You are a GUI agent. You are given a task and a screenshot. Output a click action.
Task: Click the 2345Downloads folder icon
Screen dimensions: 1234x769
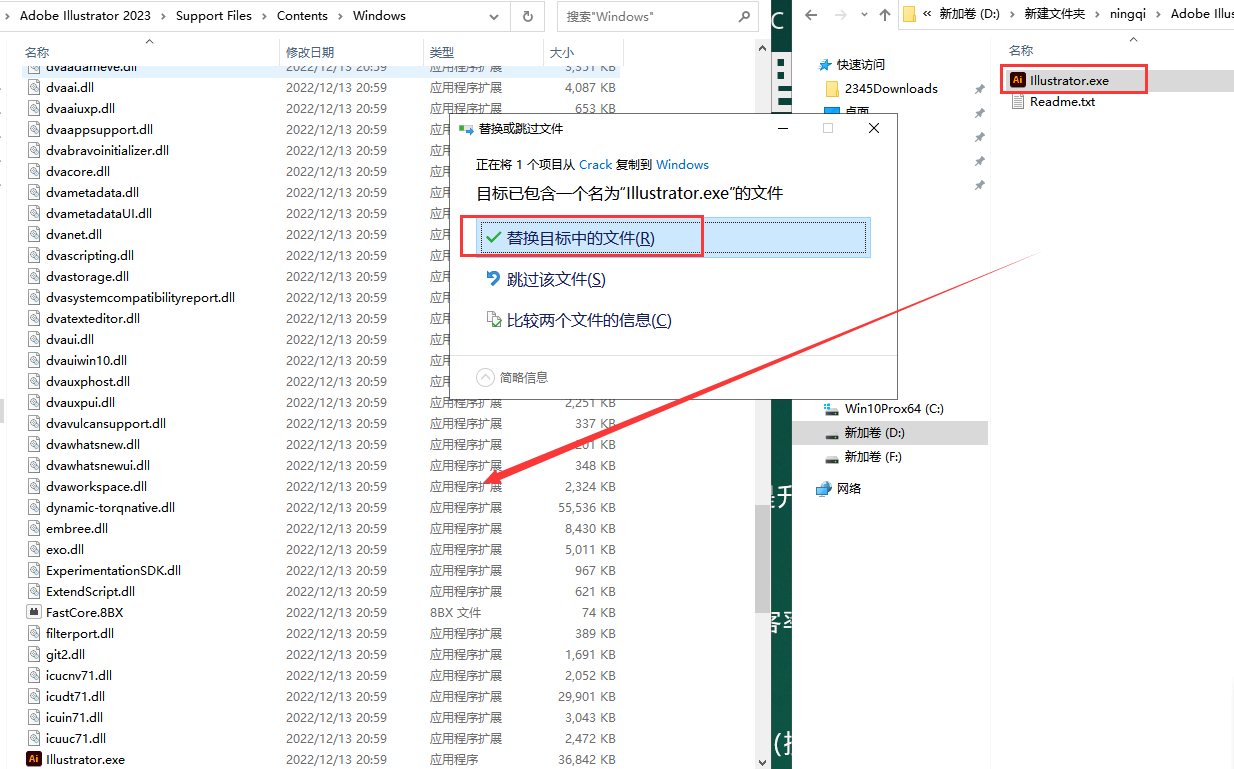831,88
